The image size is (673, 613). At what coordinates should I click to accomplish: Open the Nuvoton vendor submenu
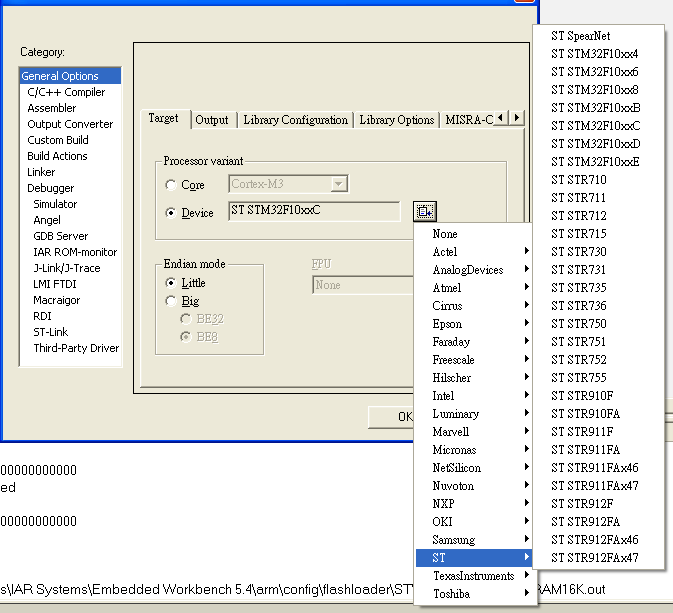click(x=474, y=486)
